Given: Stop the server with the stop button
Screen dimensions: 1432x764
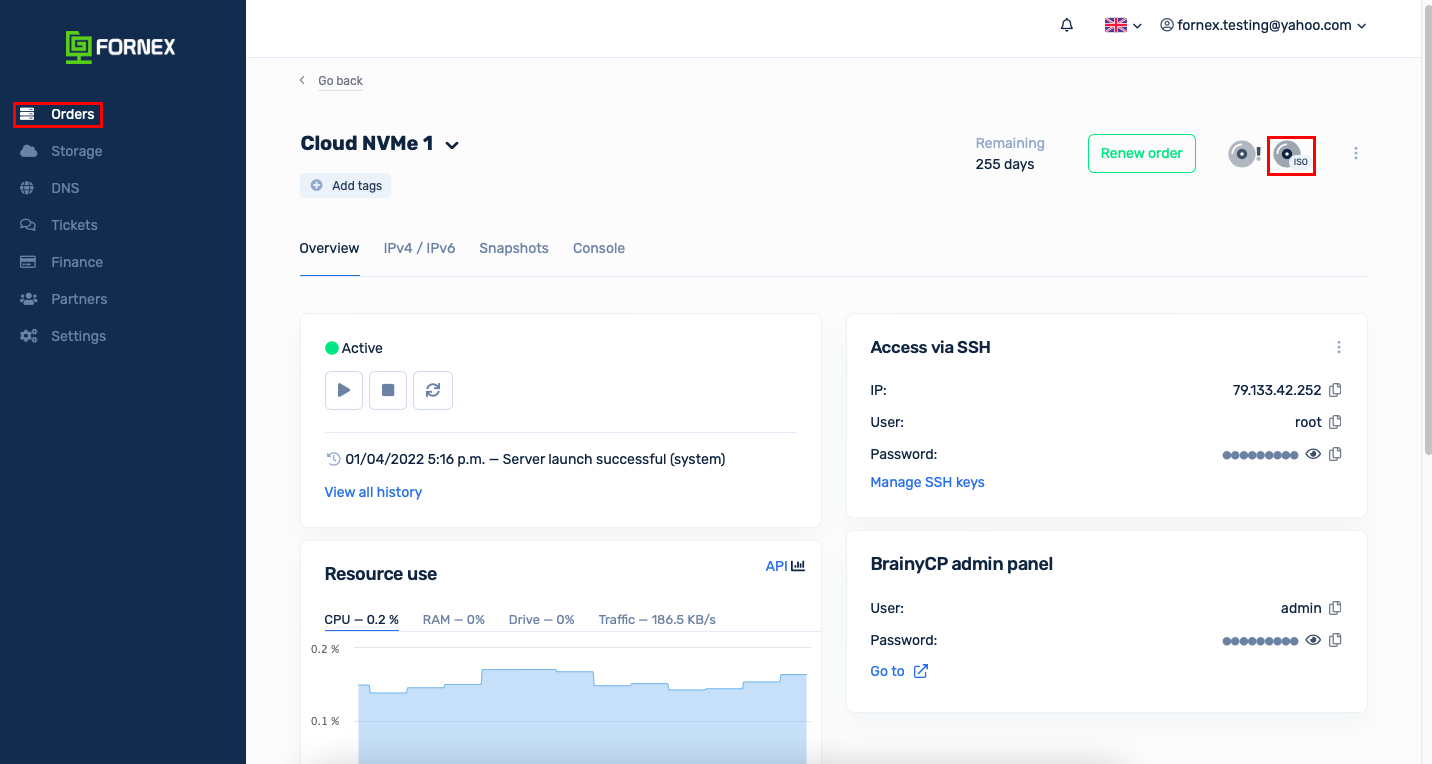Looking at the screenshot, I should coord(388,390).
